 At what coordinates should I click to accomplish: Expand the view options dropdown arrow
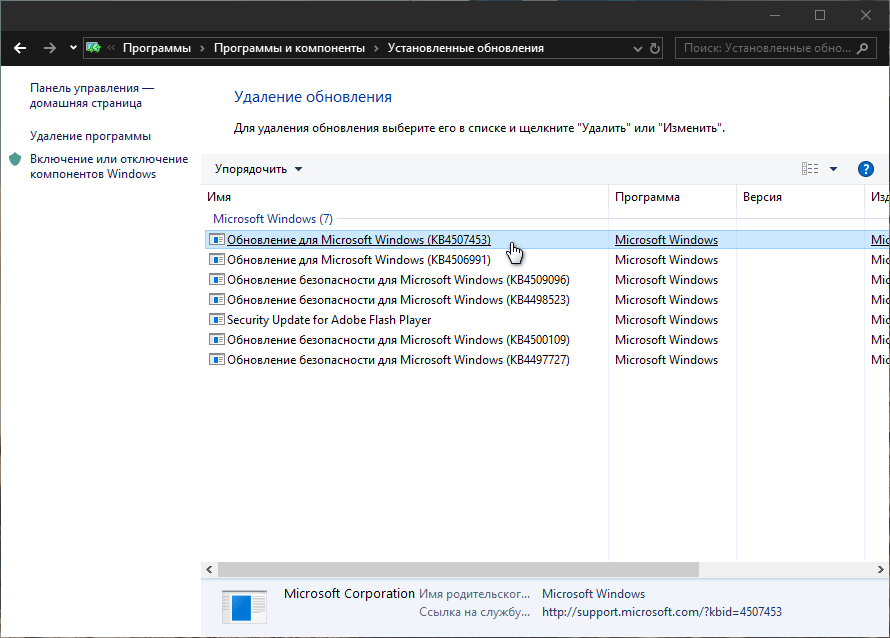(x=834, y=169)
